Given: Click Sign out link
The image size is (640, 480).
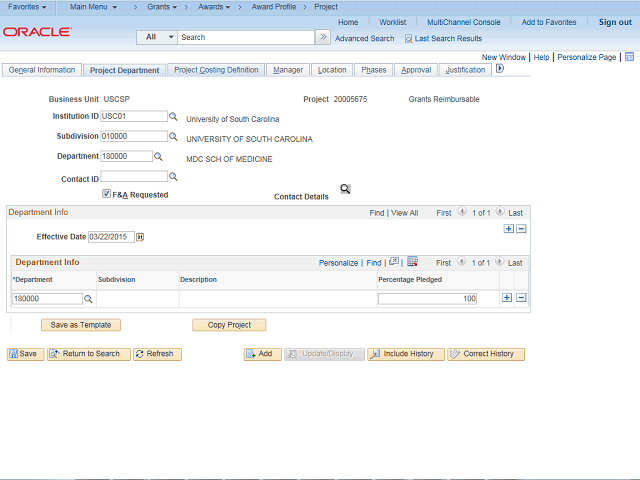Looking at the screenshot, I should pos(615,22).
